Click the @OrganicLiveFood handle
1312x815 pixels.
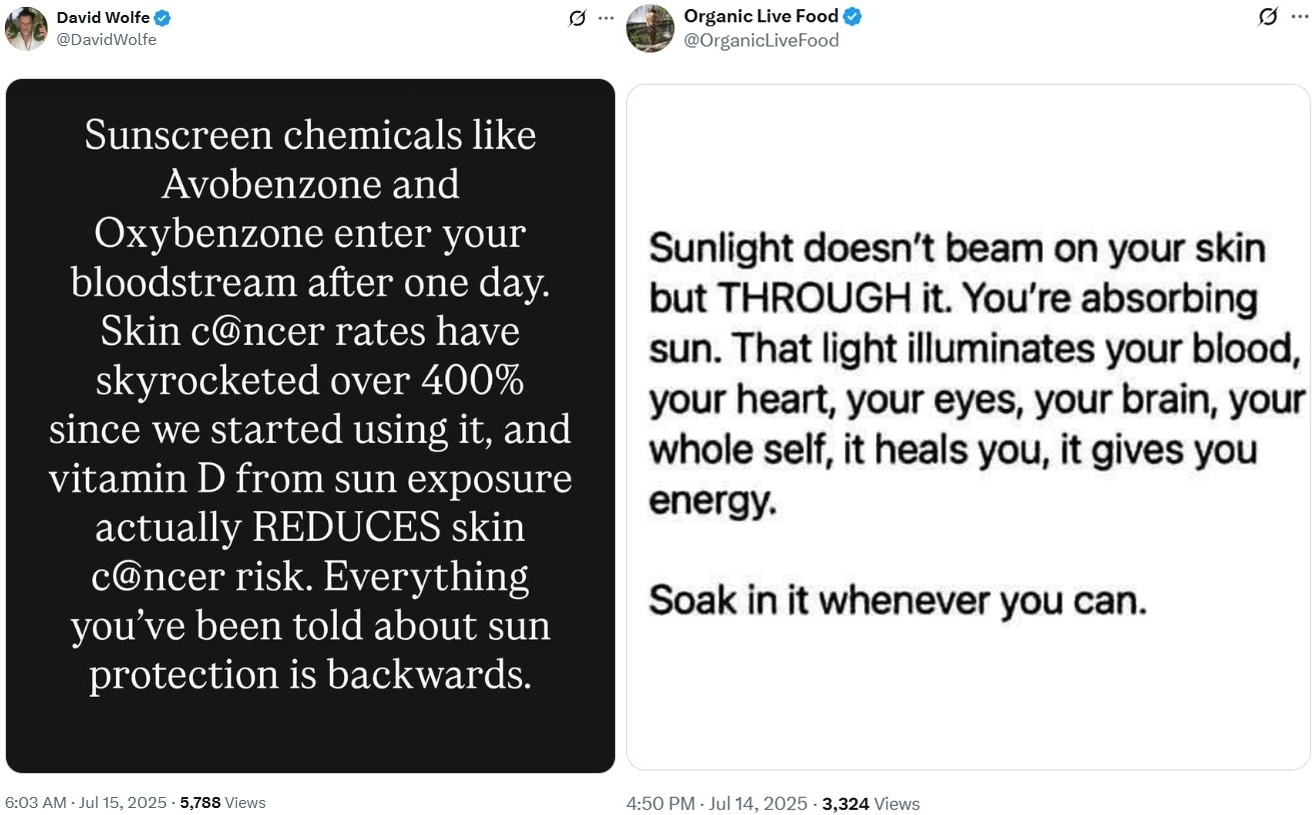[761, 40]
